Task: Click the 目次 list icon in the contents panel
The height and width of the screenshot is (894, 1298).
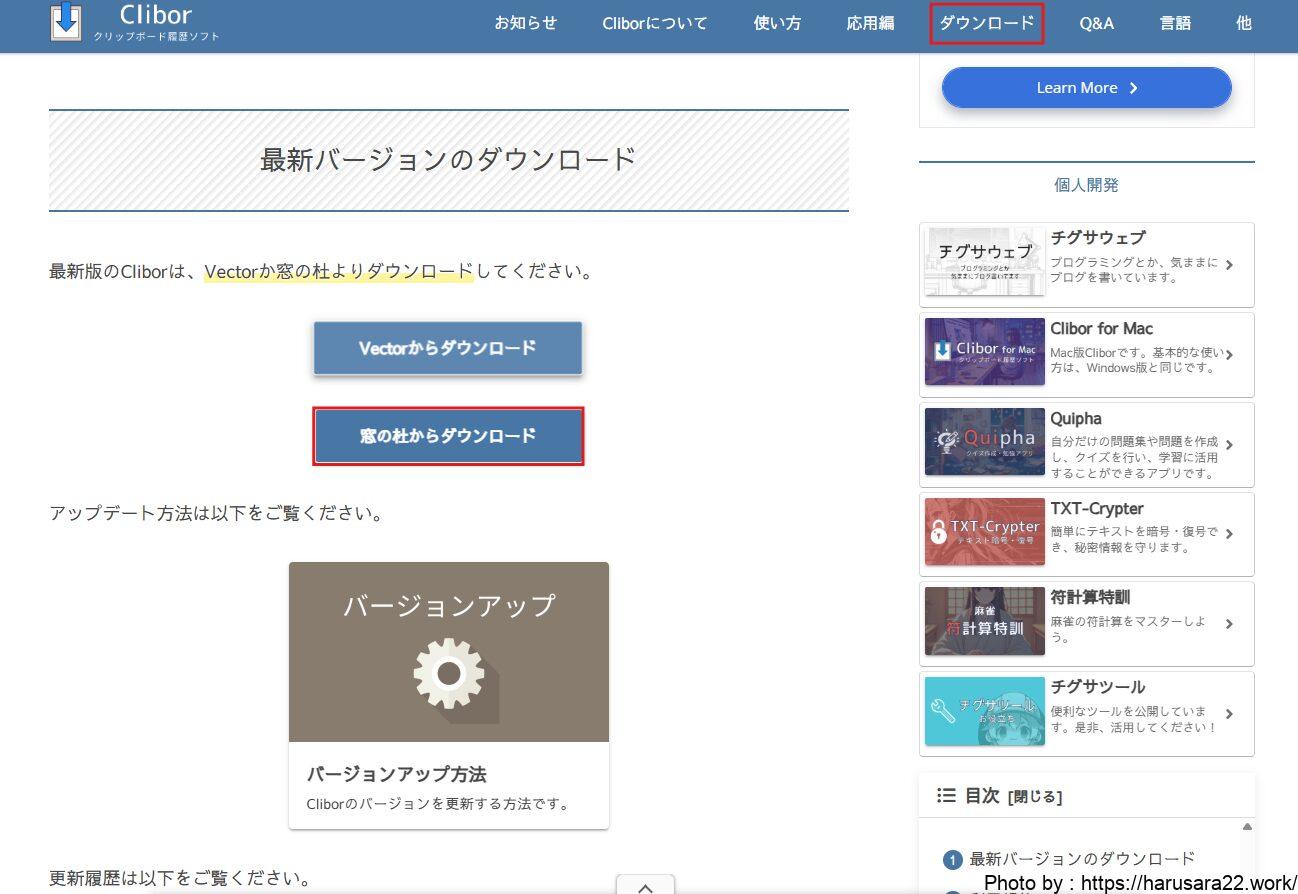Action: click(946, 795)
